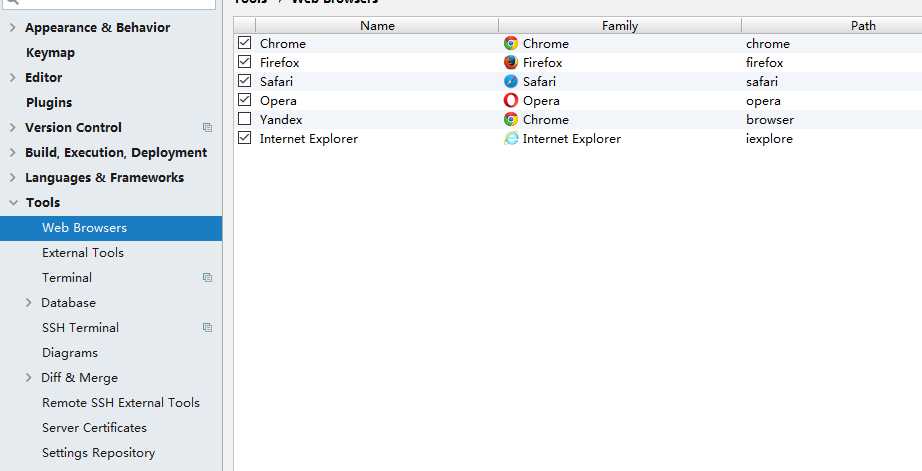Uncheck the Chrome browser checkbox

point(245,43)
